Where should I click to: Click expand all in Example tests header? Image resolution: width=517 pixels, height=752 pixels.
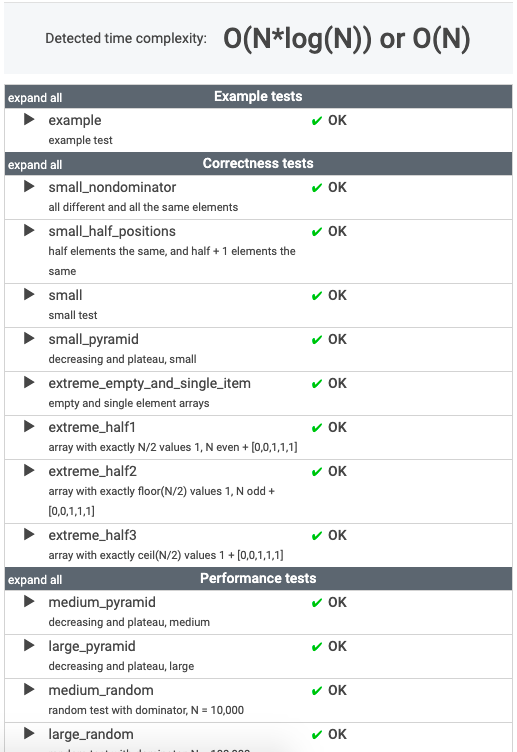pyautogui.click(x=35, y=98)
